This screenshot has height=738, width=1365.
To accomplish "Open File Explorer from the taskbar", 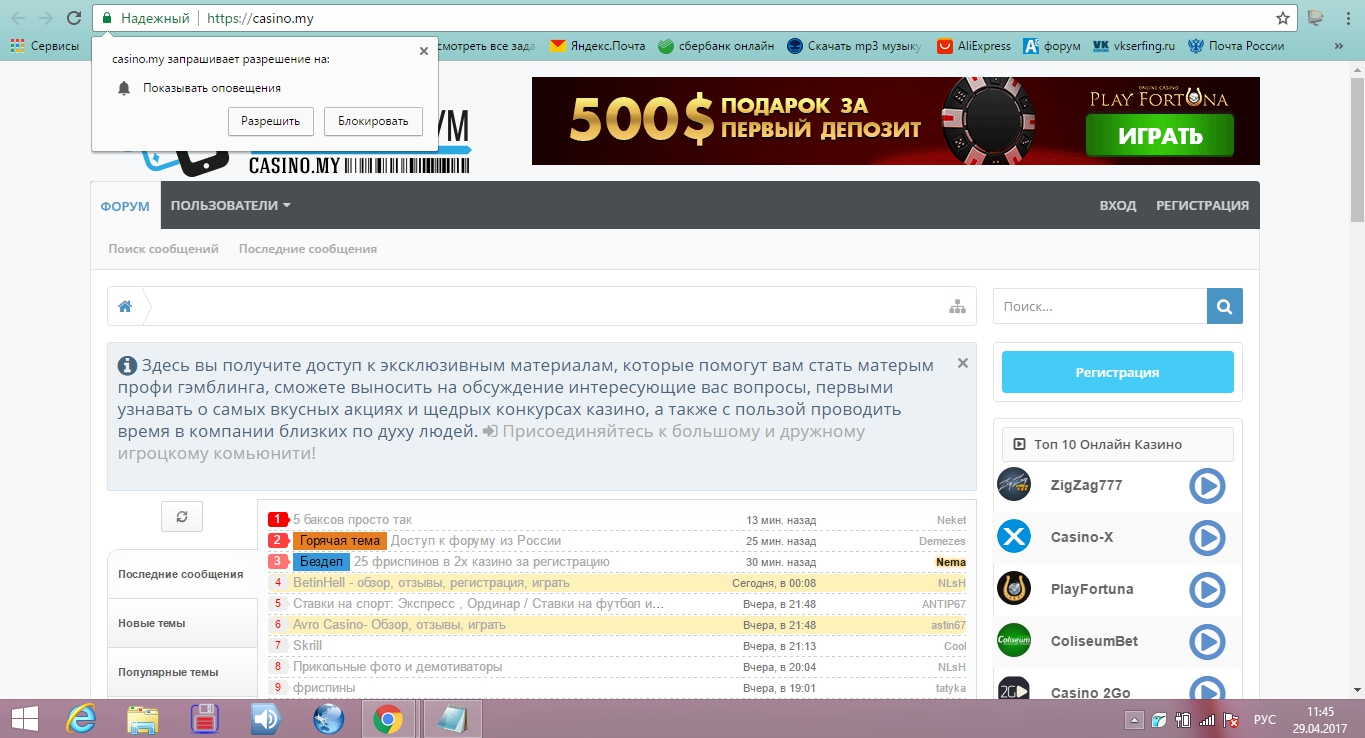I will pyautogui.click(x=143, y=719).
